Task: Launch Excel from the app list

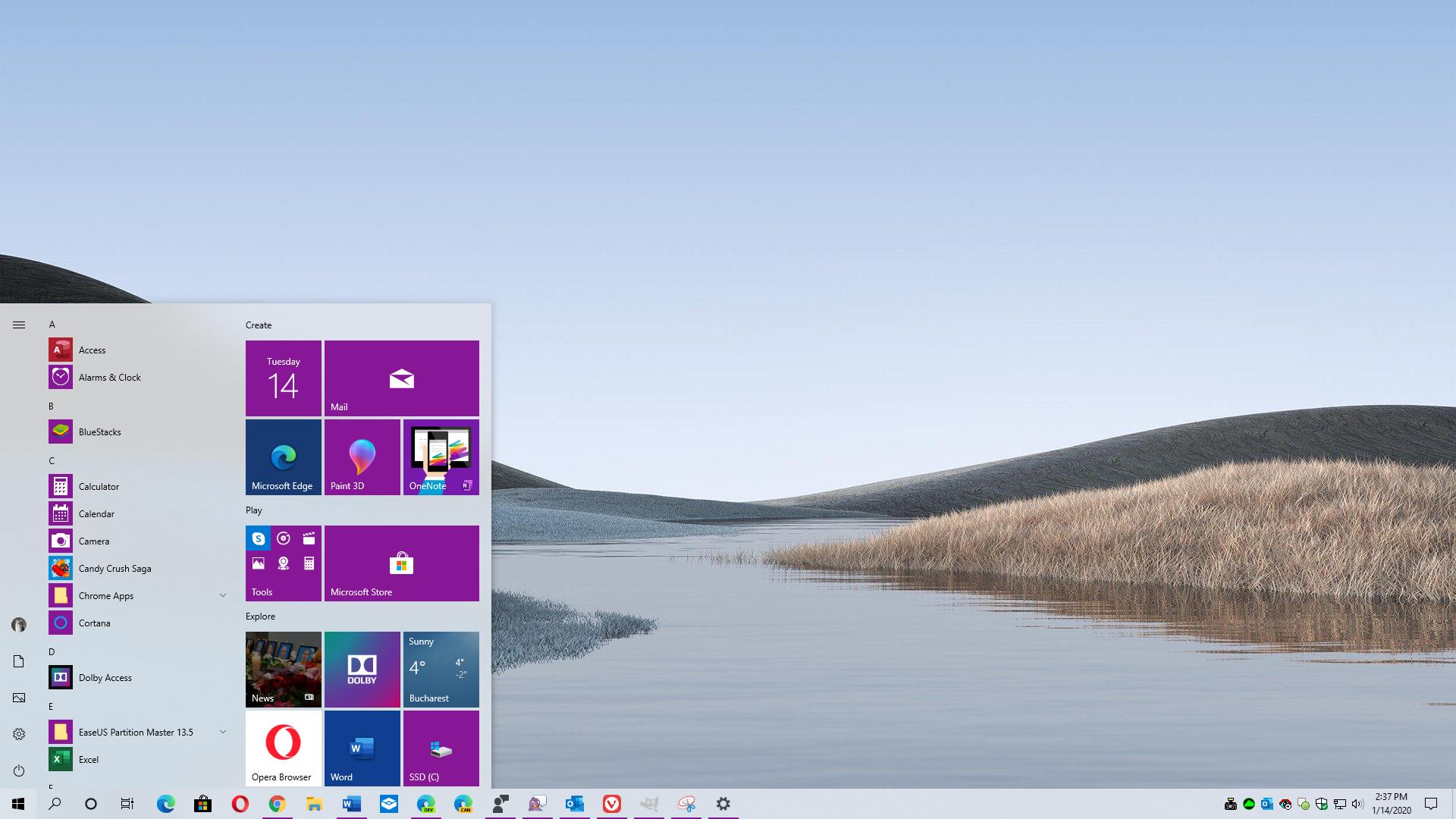Action: [x=138, y=759]
